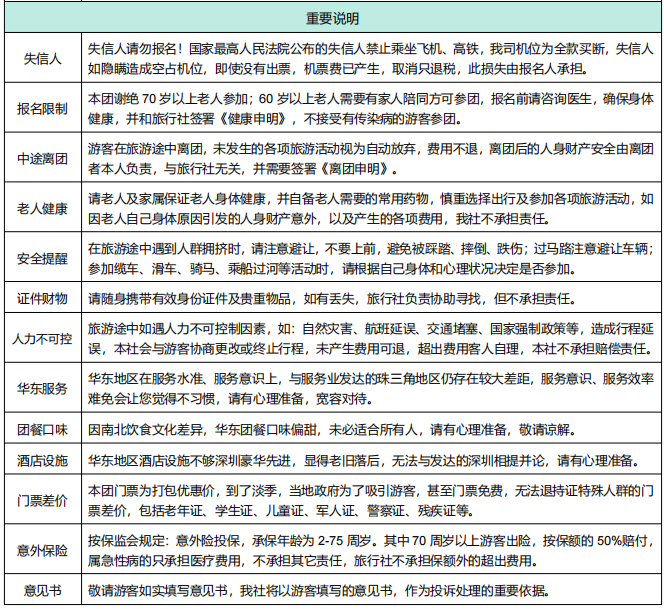This screenshot has height=609, width=664.
Task: Click the text starting 请老人及家属保证
Action: (371, 208)
